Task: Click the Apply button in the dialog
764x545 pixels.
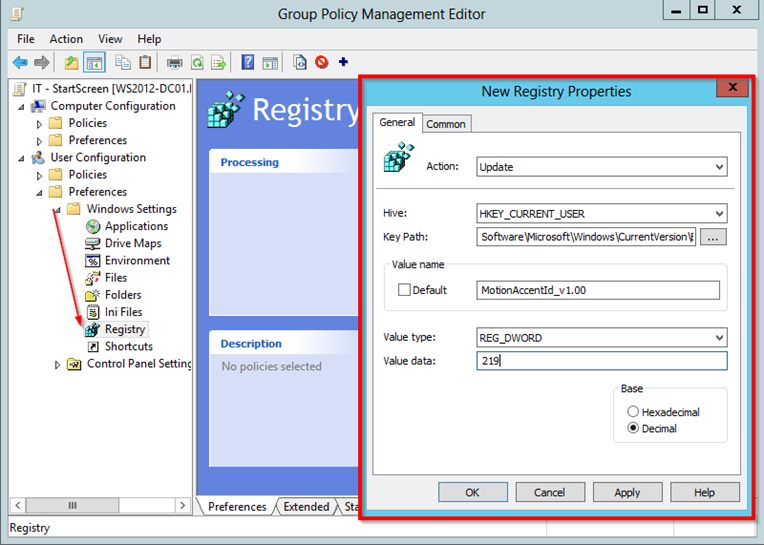Action: point(627,492)
